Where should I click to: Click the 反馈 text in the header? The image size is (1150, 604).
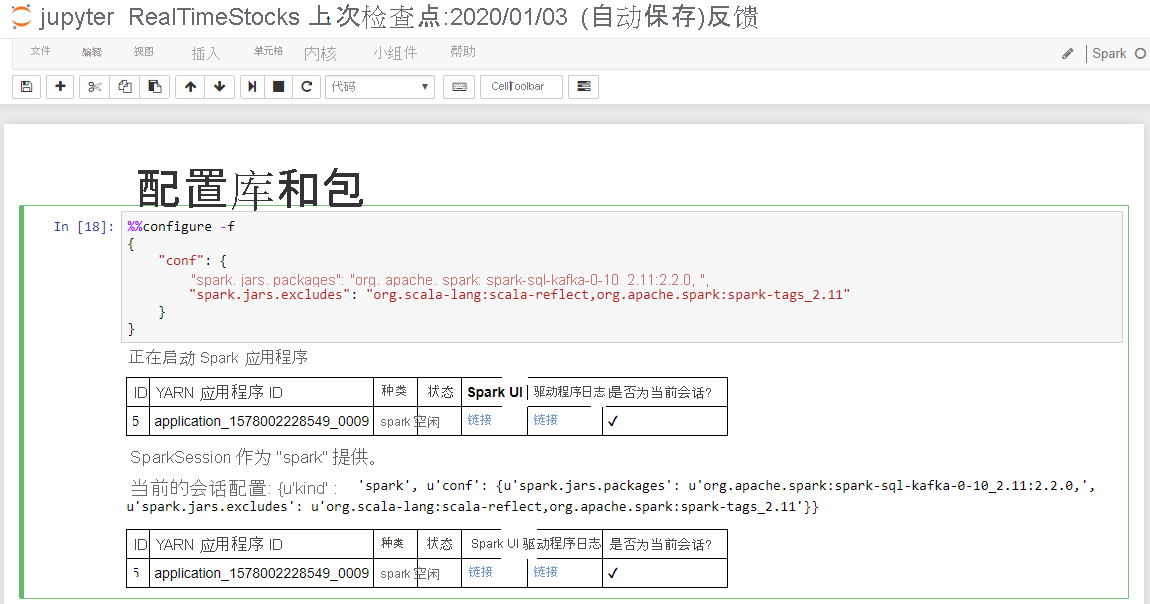(x=732, y=17)
